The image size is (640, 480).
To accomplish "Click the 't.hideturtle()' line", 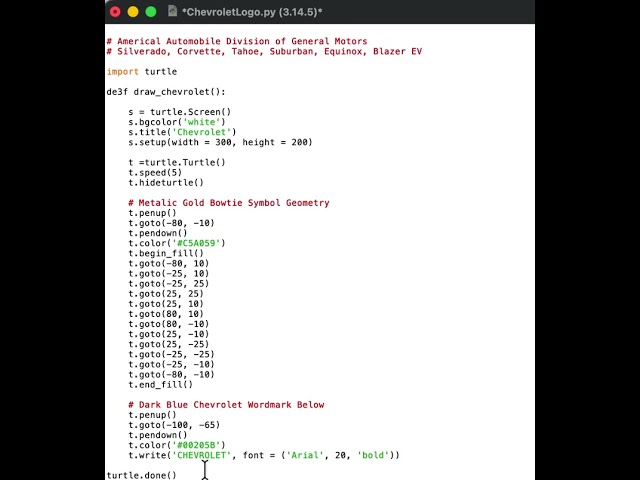I will pos(166,183).
